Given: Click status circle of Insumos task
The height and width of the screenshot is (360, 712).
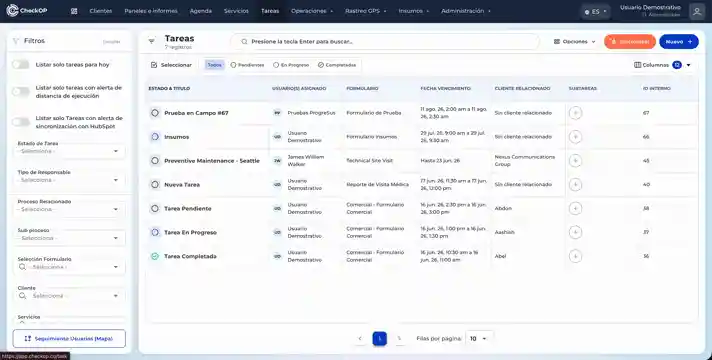Looking at the screenshot, I should pos(155,137).
